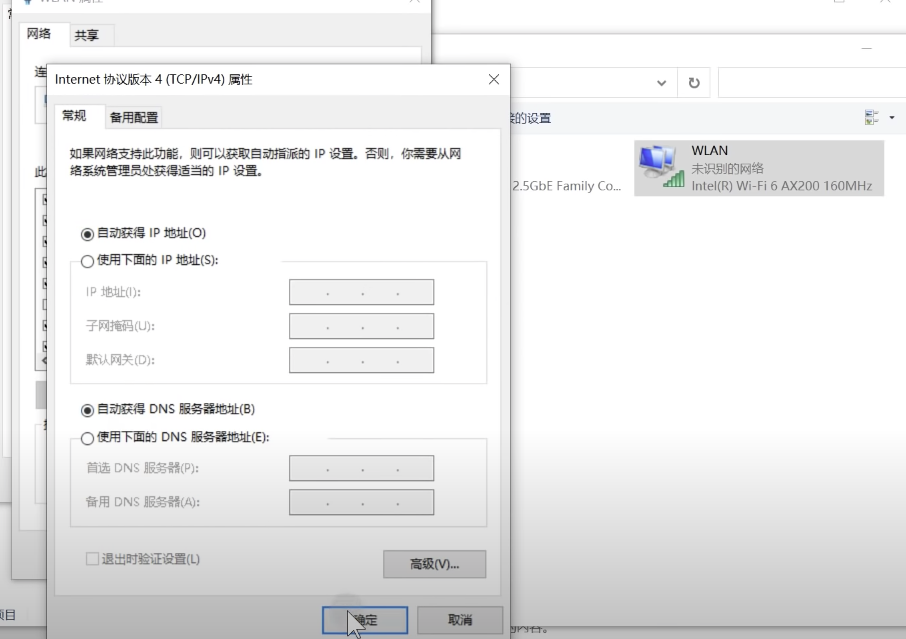Screen dimensions: 906x639
Task: Switch to the 共享 tab
Action: (90, 35)
